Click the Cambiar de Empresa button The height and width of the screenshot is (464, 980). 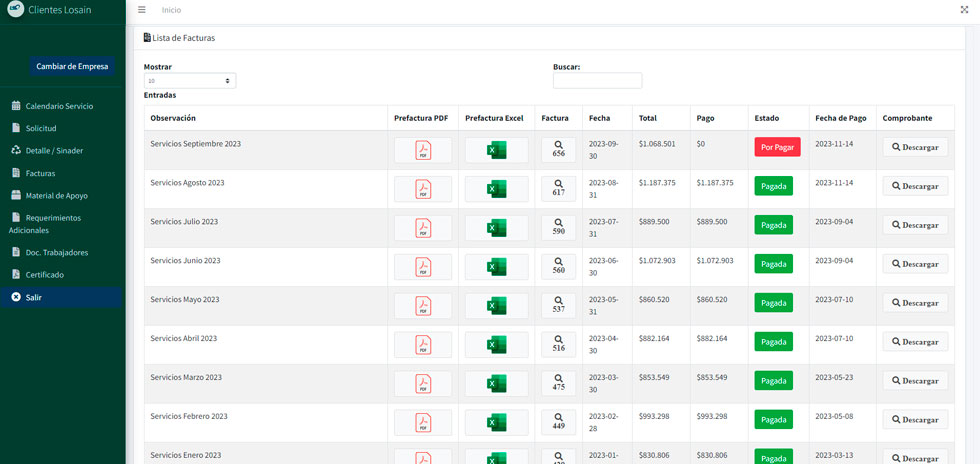tap(72, 67)
